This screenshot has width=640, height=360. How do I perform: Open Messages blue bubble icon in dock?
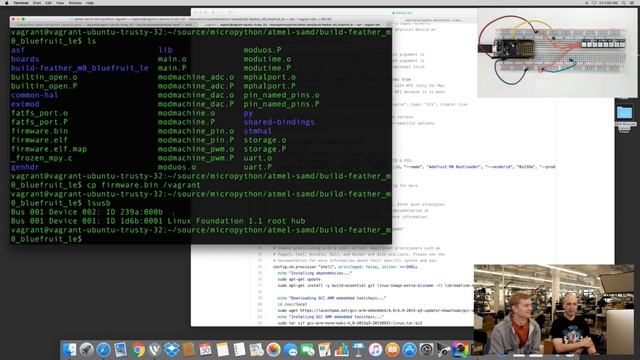coord(291,350)
